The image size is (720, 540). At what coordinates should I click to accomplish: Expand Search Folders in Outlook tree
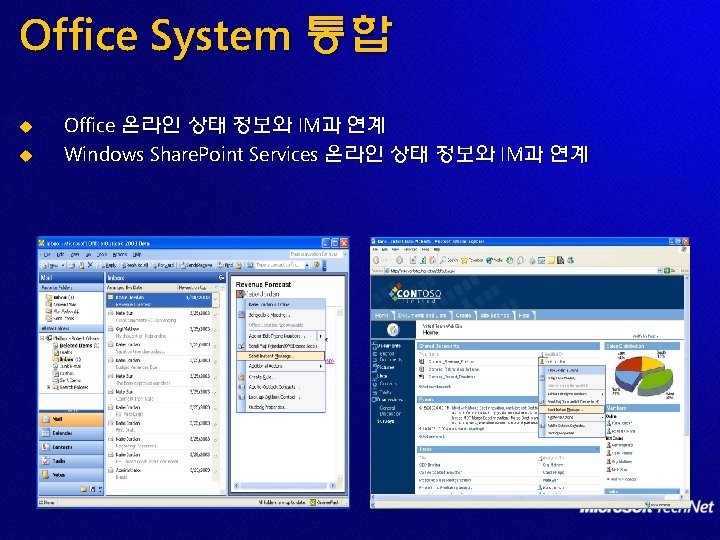[49, 387]
